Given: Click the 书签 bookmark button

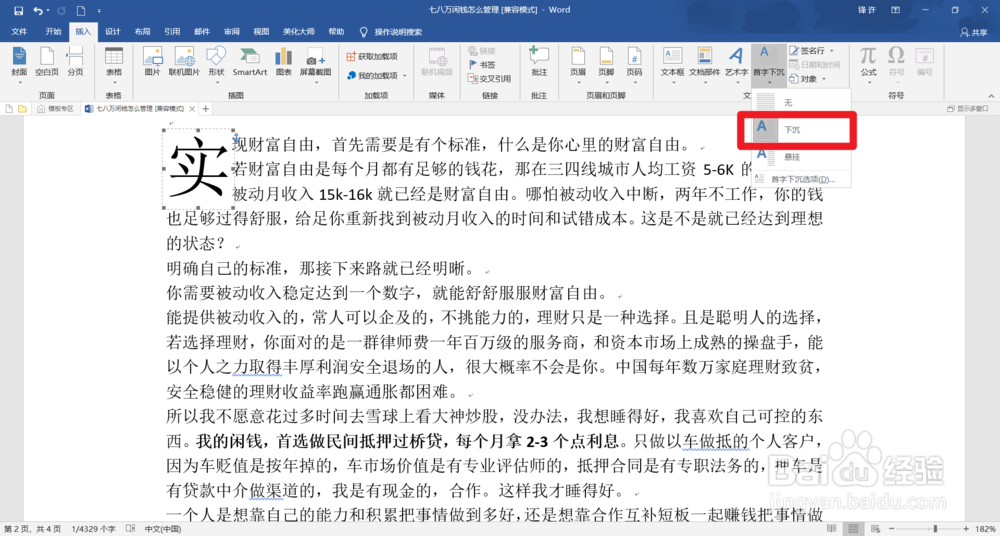Looking at the screenshot, I should (x=482, y=64).
